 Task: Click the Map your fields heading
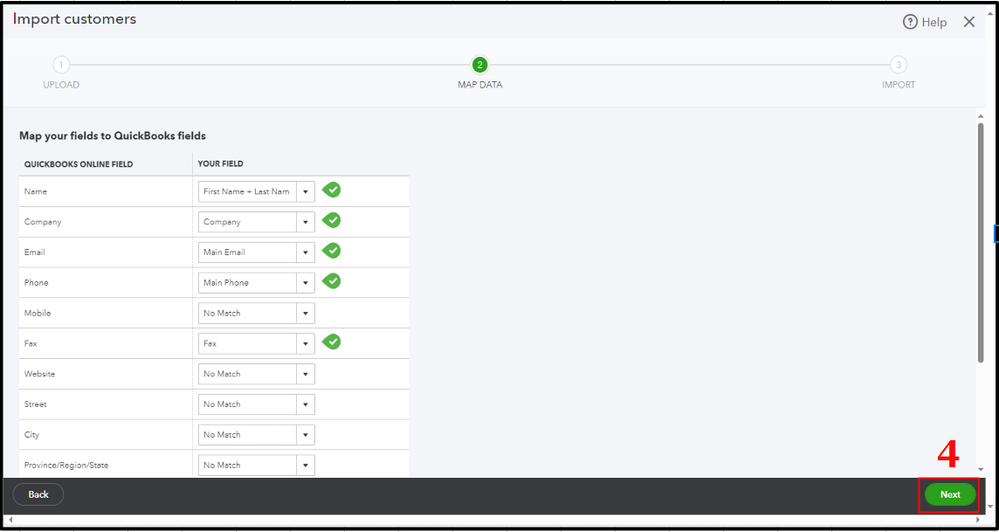point(113,136)
